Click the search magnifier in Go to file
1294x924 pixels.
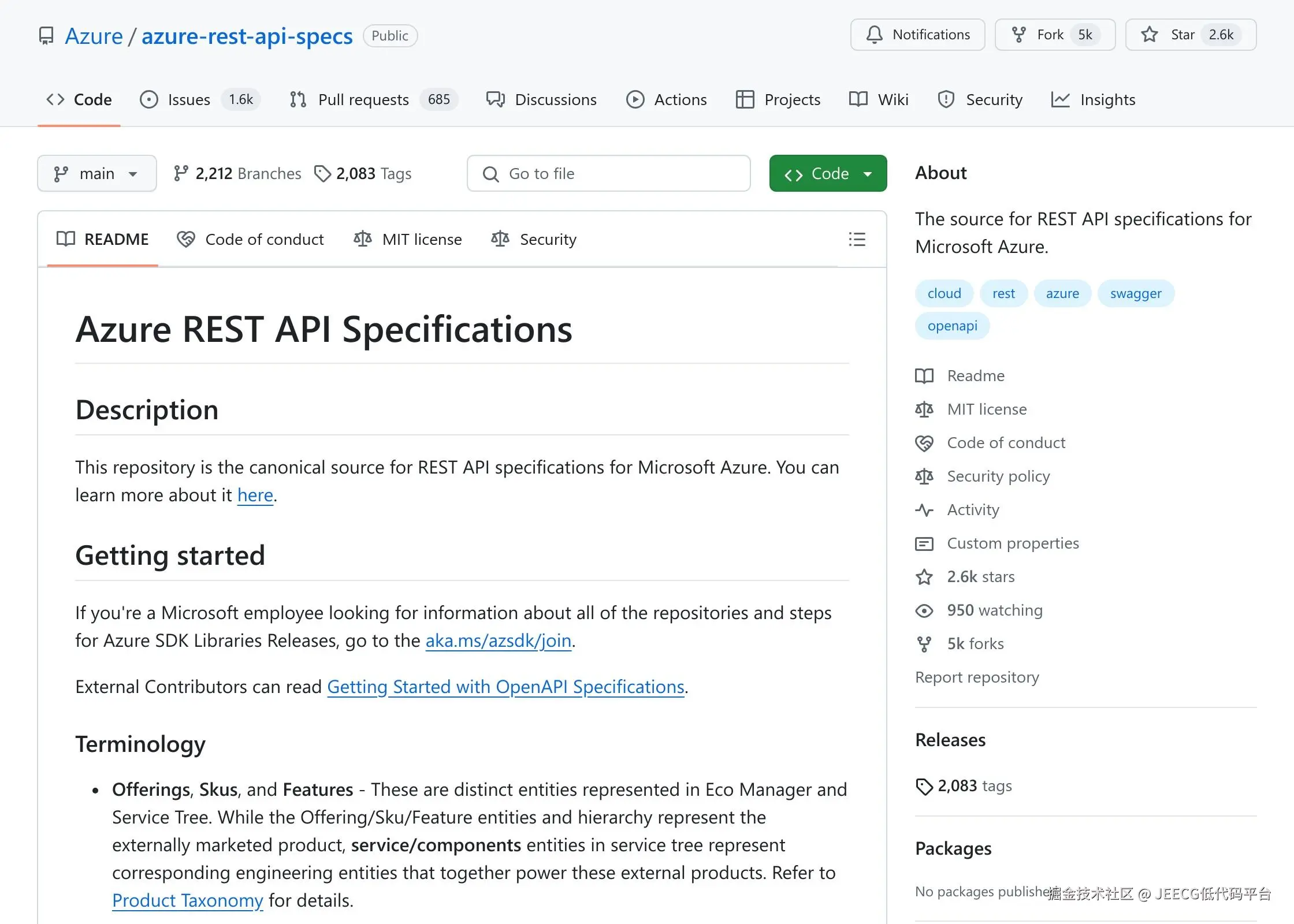(x=490, y=174)
